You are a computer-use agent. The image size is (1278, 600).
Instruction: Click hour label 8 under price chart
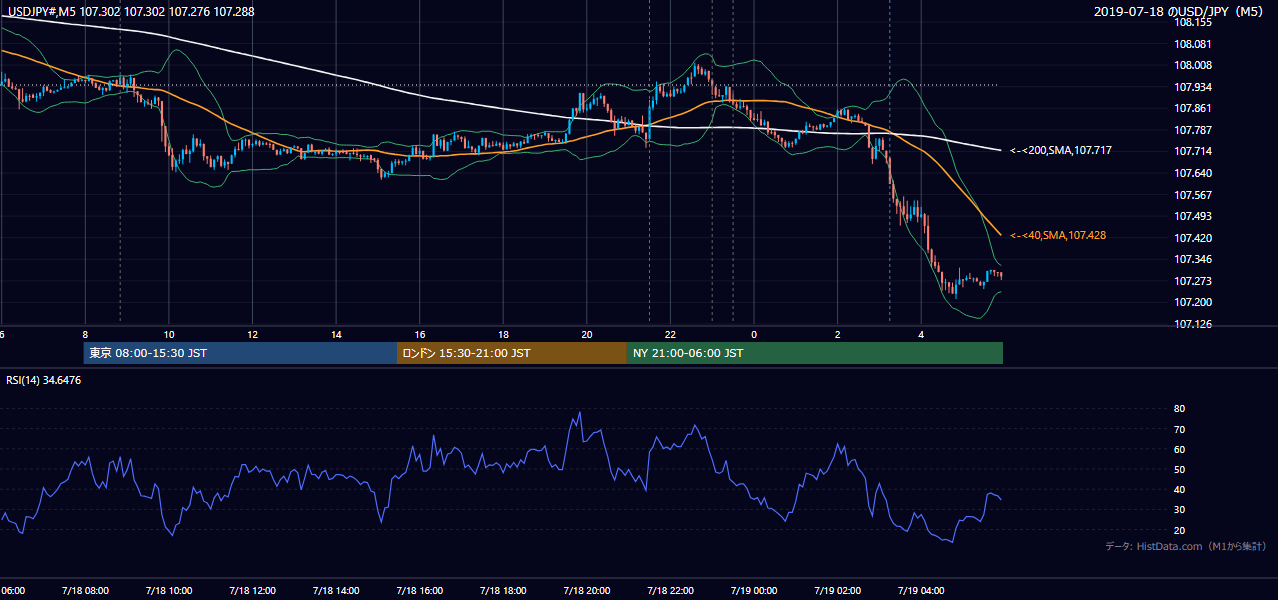(x=85, y=334)
